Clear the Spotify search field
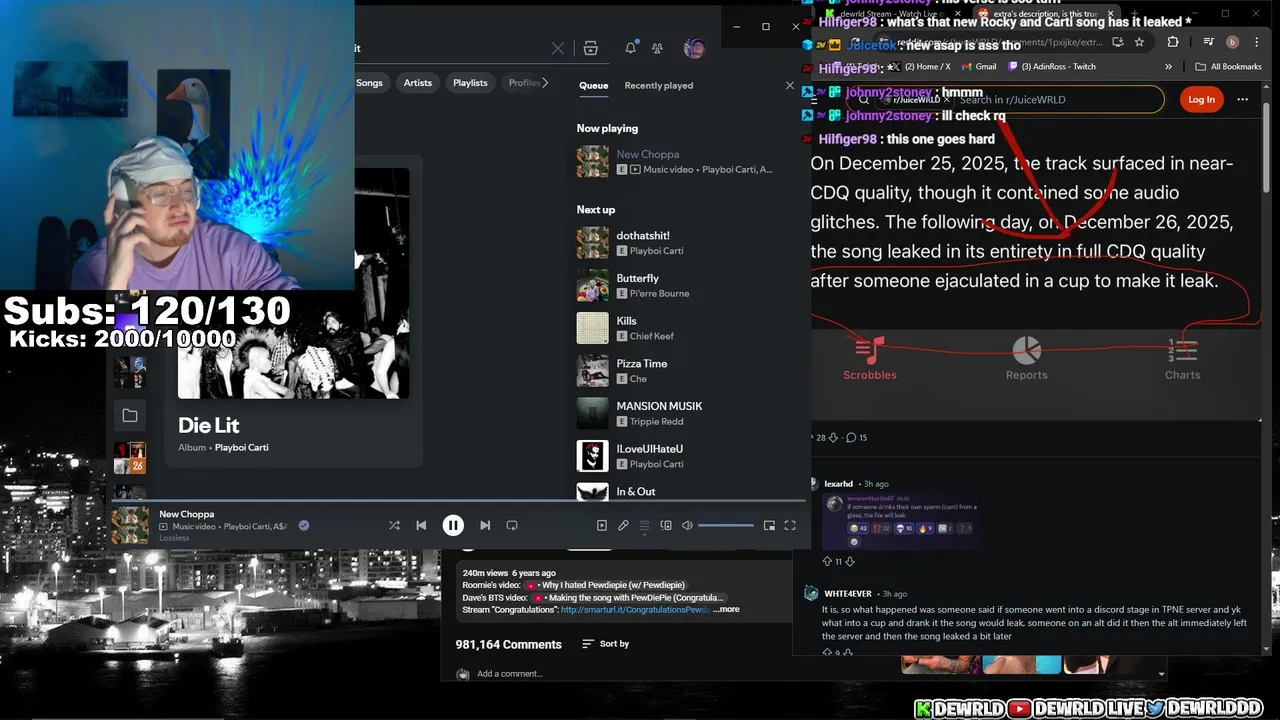The image size is (1280, 720). [558, 48]
